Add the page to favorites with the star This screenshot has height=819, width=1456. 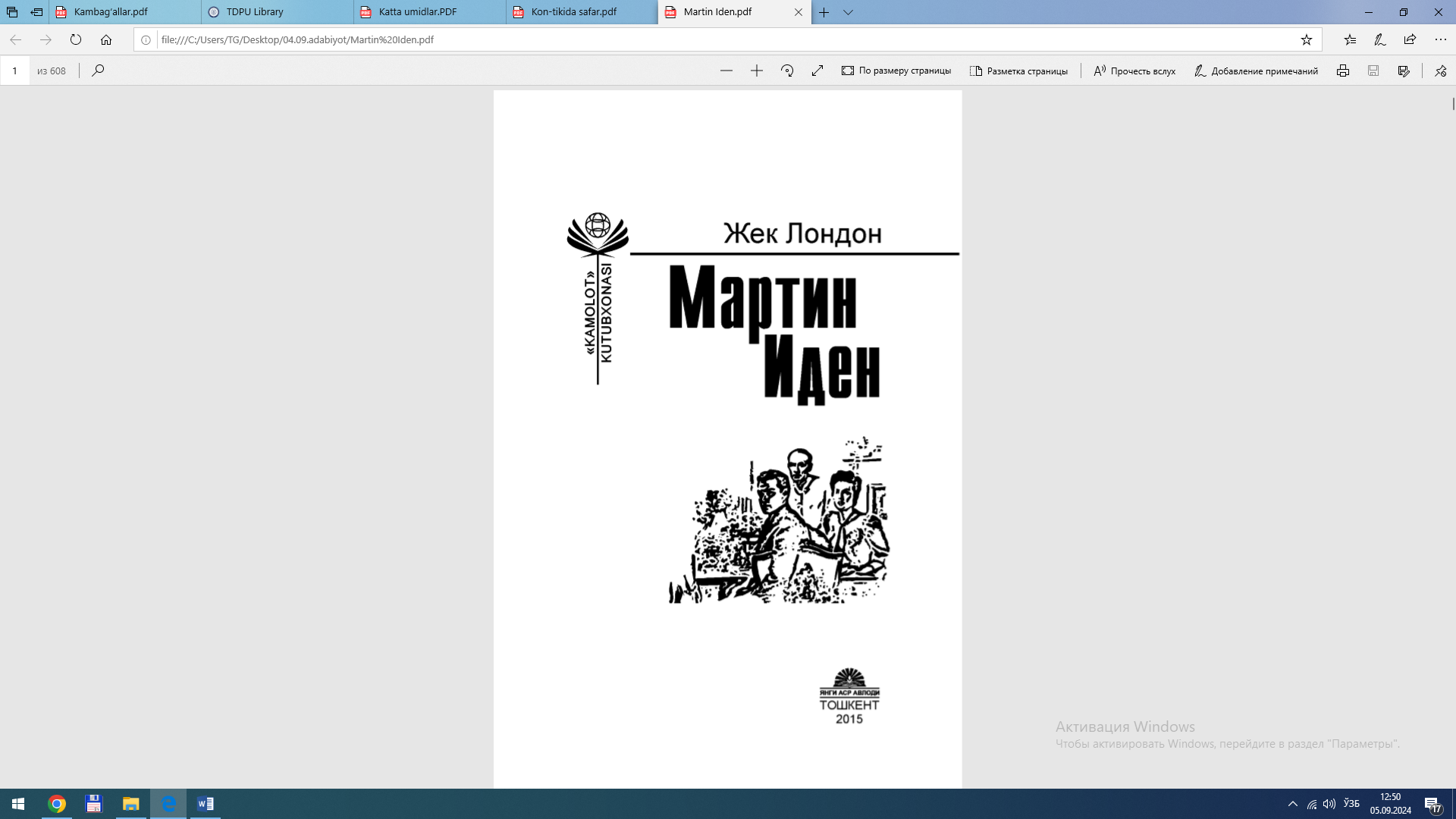[1307, 40]
